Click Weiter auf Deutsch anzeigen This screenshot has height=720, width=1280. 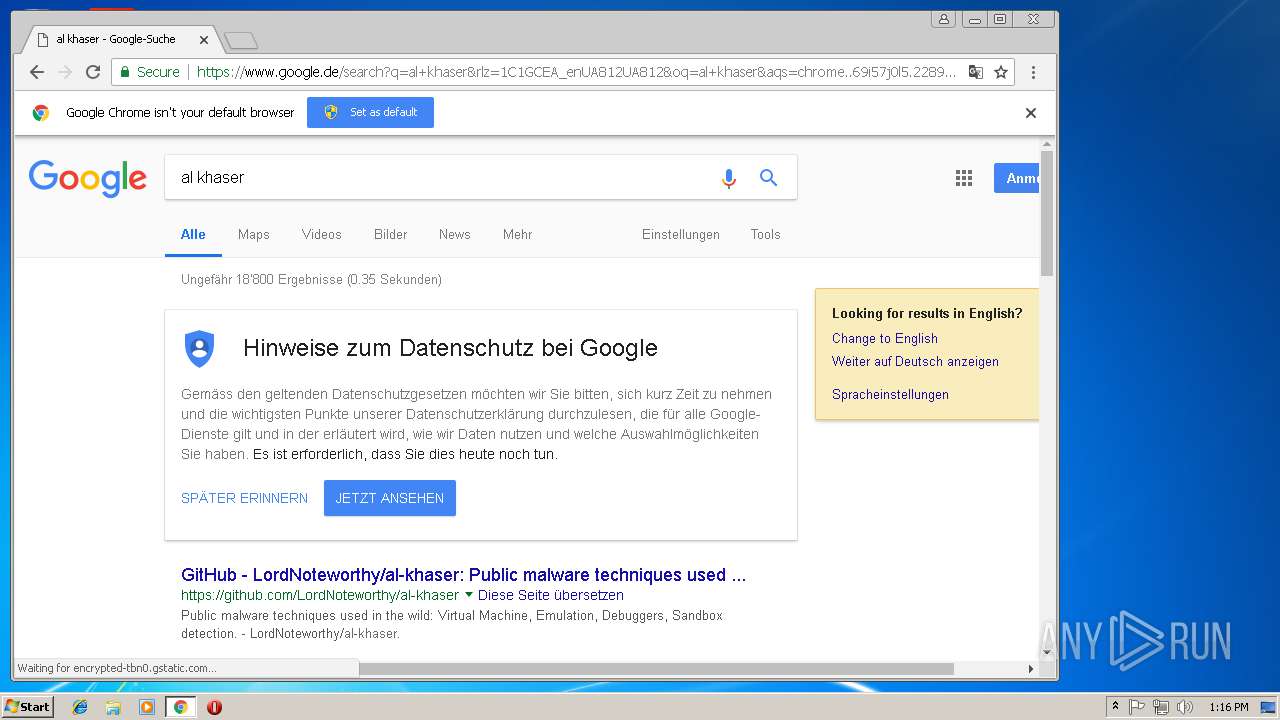tap(915, 361)
